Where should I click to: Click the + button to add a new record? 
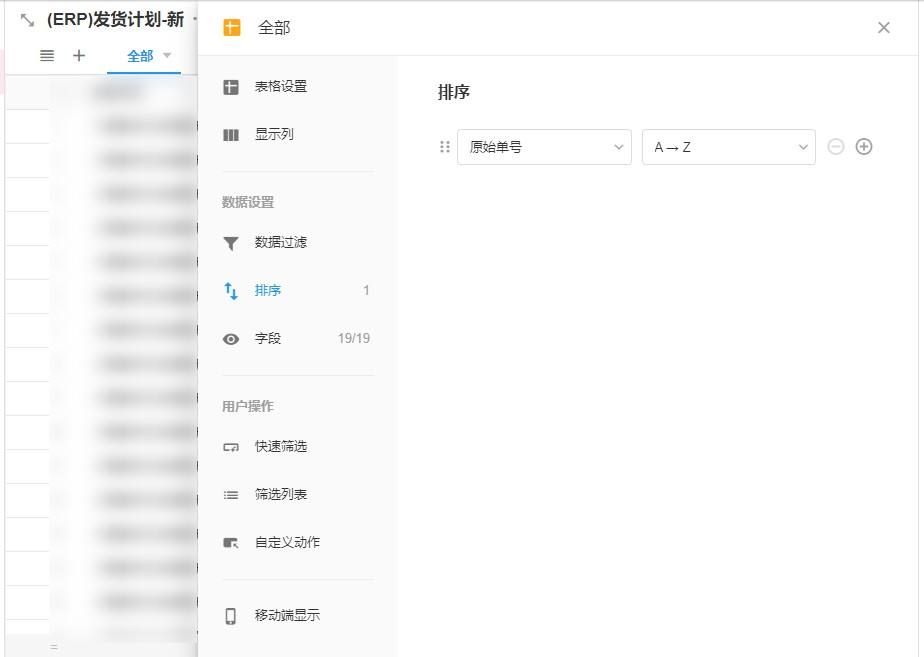pyautogui.click(x=78, y=56)
